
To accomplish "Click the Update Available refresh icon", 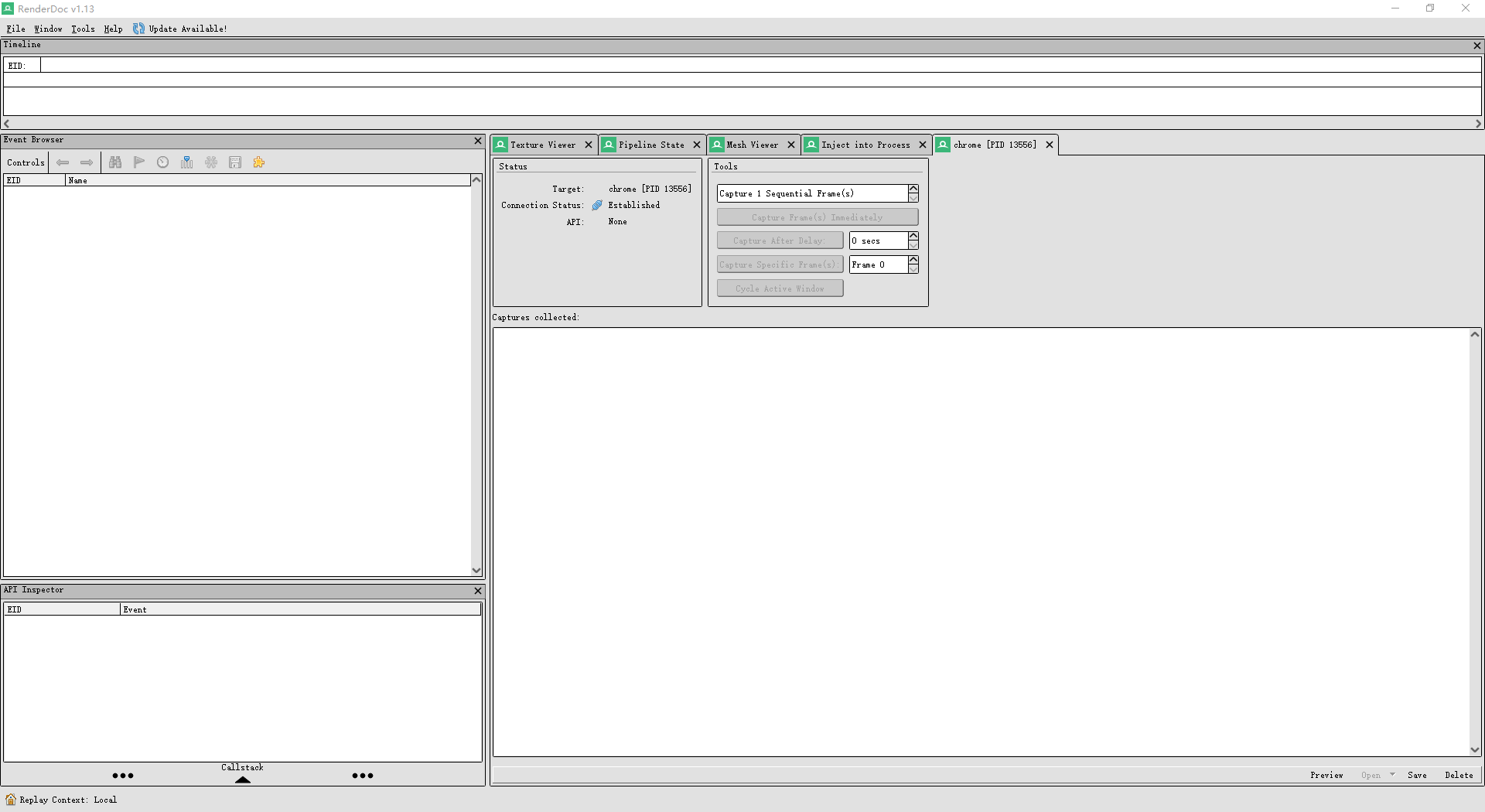I will (138, 29).
